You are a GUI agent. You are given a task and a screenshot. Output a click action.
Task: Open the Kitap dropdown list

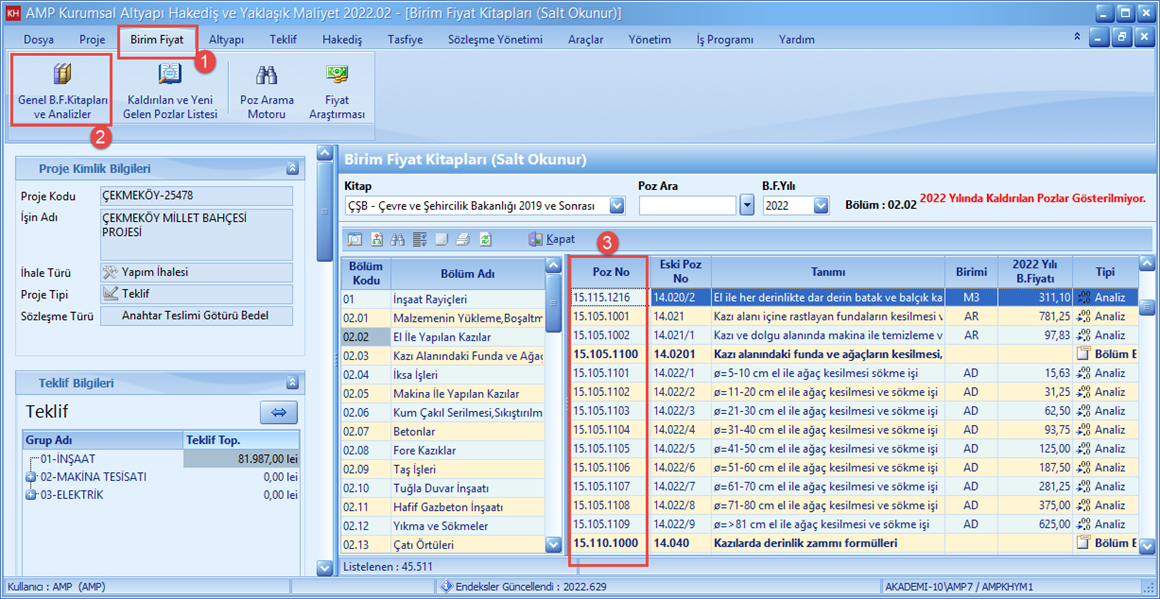(x=616, y=206)
